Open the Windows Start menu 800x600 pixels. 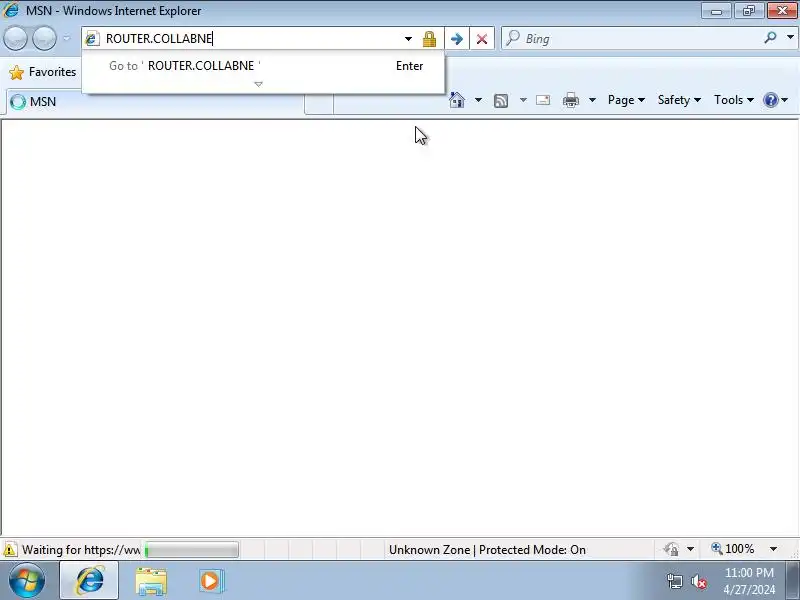pyautogui.click(x=27, y=581)
